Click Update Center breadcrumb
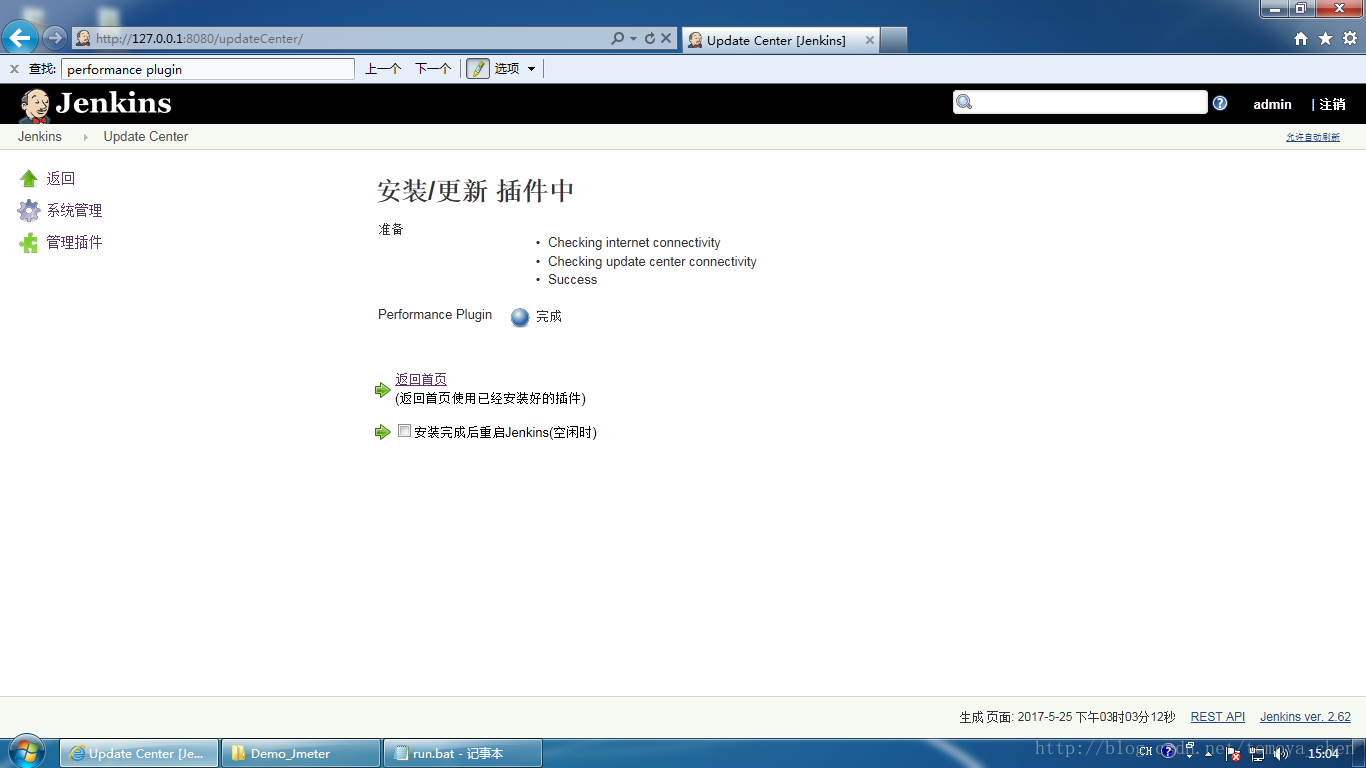Viewport: 1366px width, 768px height. pyautogui.click(x=146, y=137)
